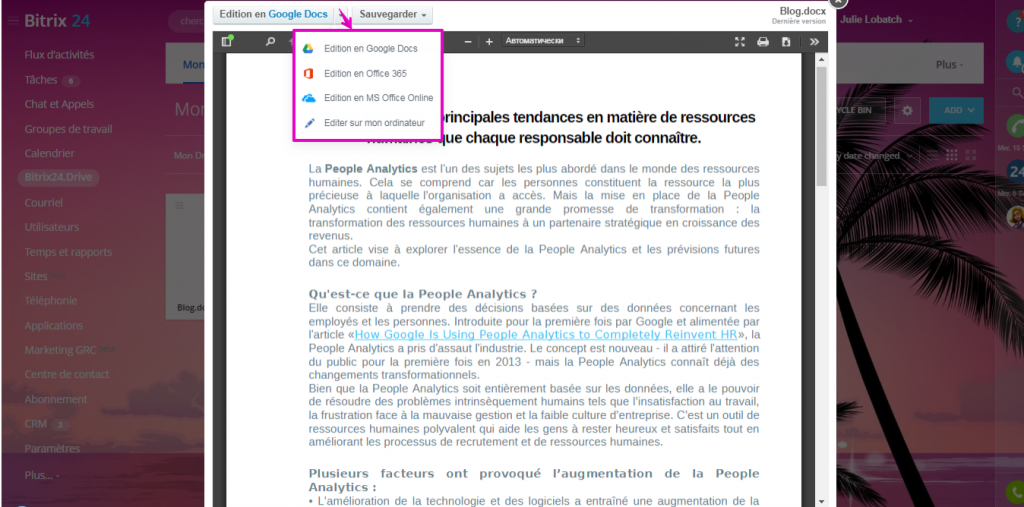Open the Julie Lobatch user menu
1024x507 pixels.
876,20
